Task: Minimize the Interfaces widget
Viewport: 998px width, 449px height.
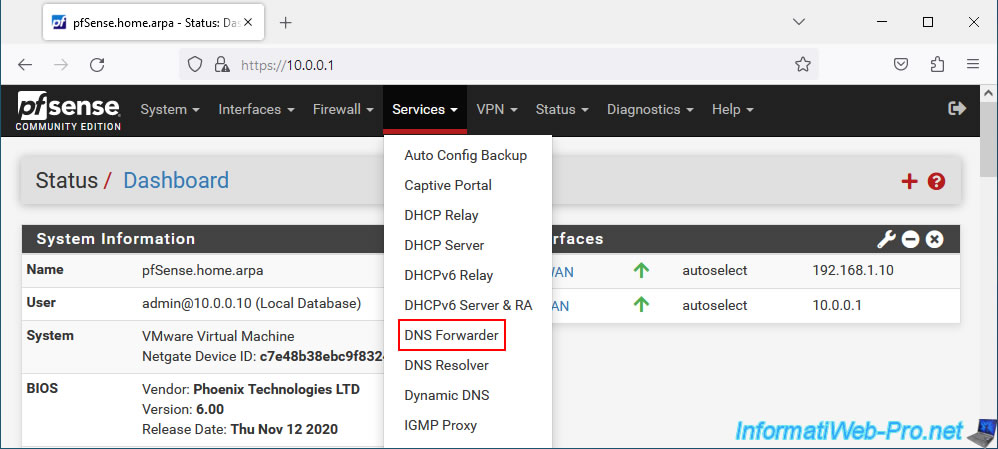Action: pyautogui.click(x=911, y=239)
